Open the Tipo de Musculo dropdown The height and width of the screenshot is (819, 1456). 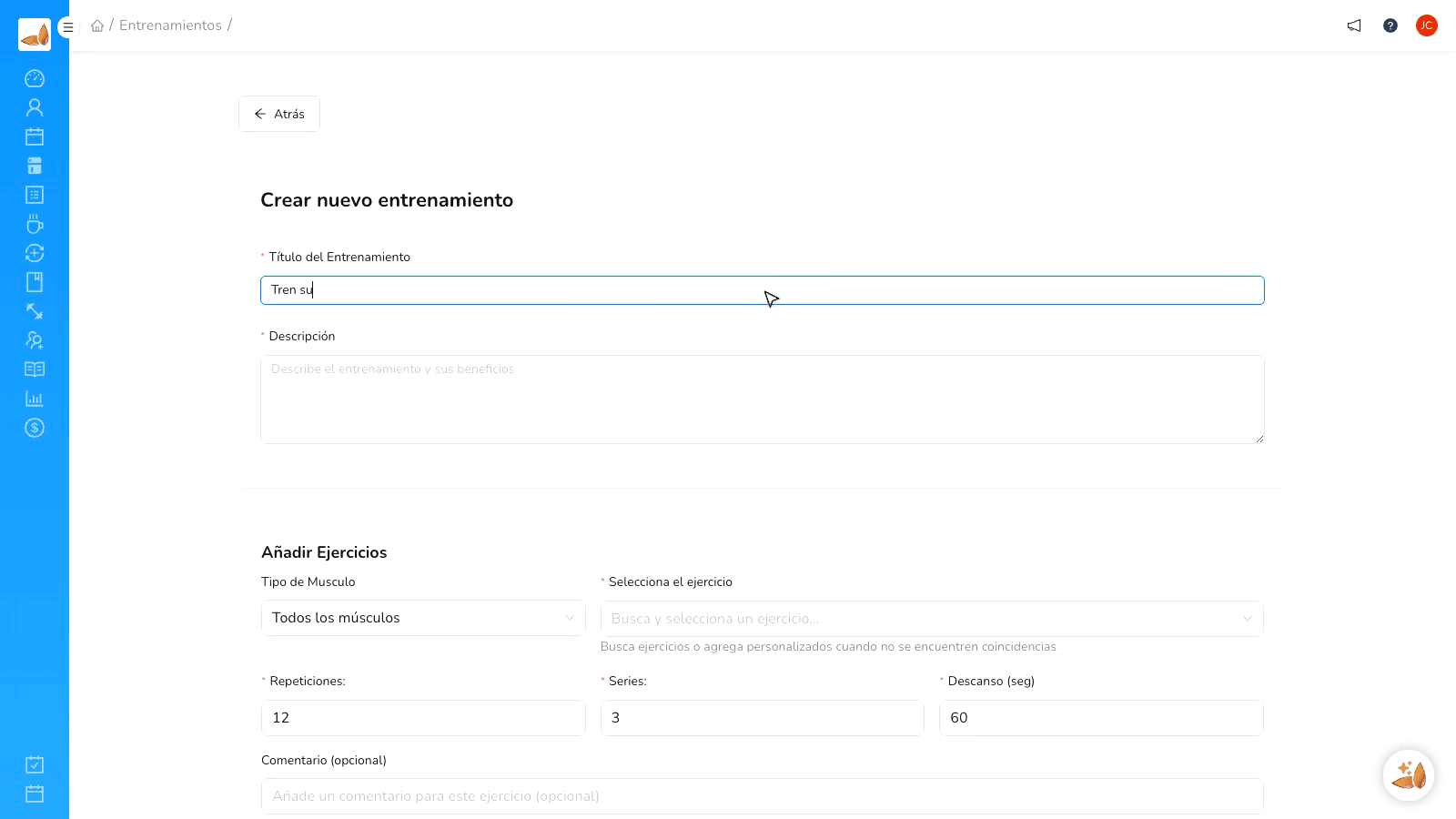(x=423, y=618)
